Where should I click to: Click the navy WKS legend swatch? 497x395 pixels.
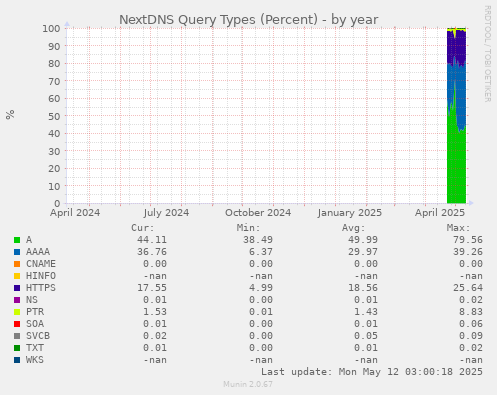[x=17, y=360]
